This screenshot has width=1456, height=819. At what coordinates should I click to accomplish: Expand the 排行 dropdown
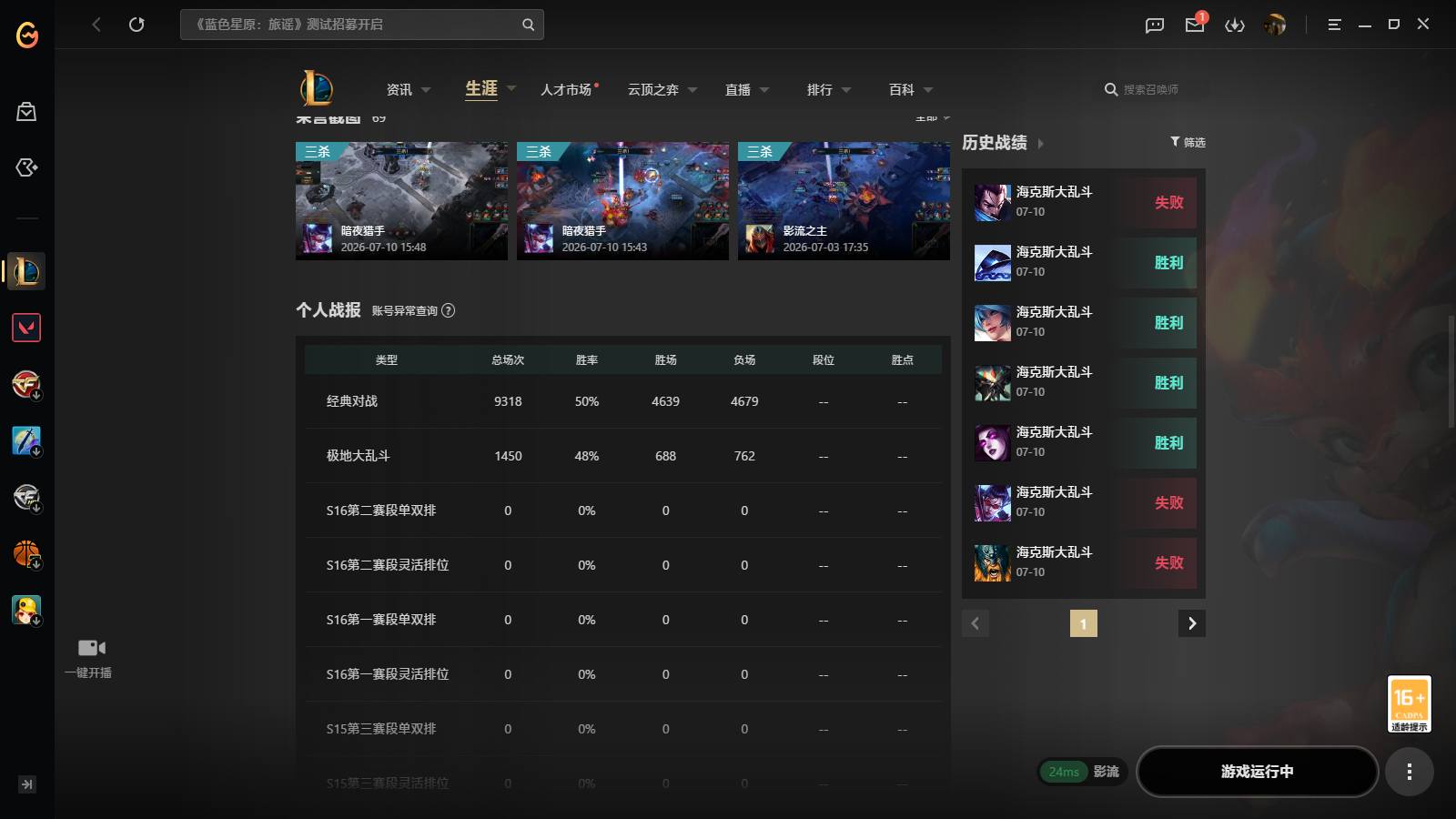click(x=846, y=90)
